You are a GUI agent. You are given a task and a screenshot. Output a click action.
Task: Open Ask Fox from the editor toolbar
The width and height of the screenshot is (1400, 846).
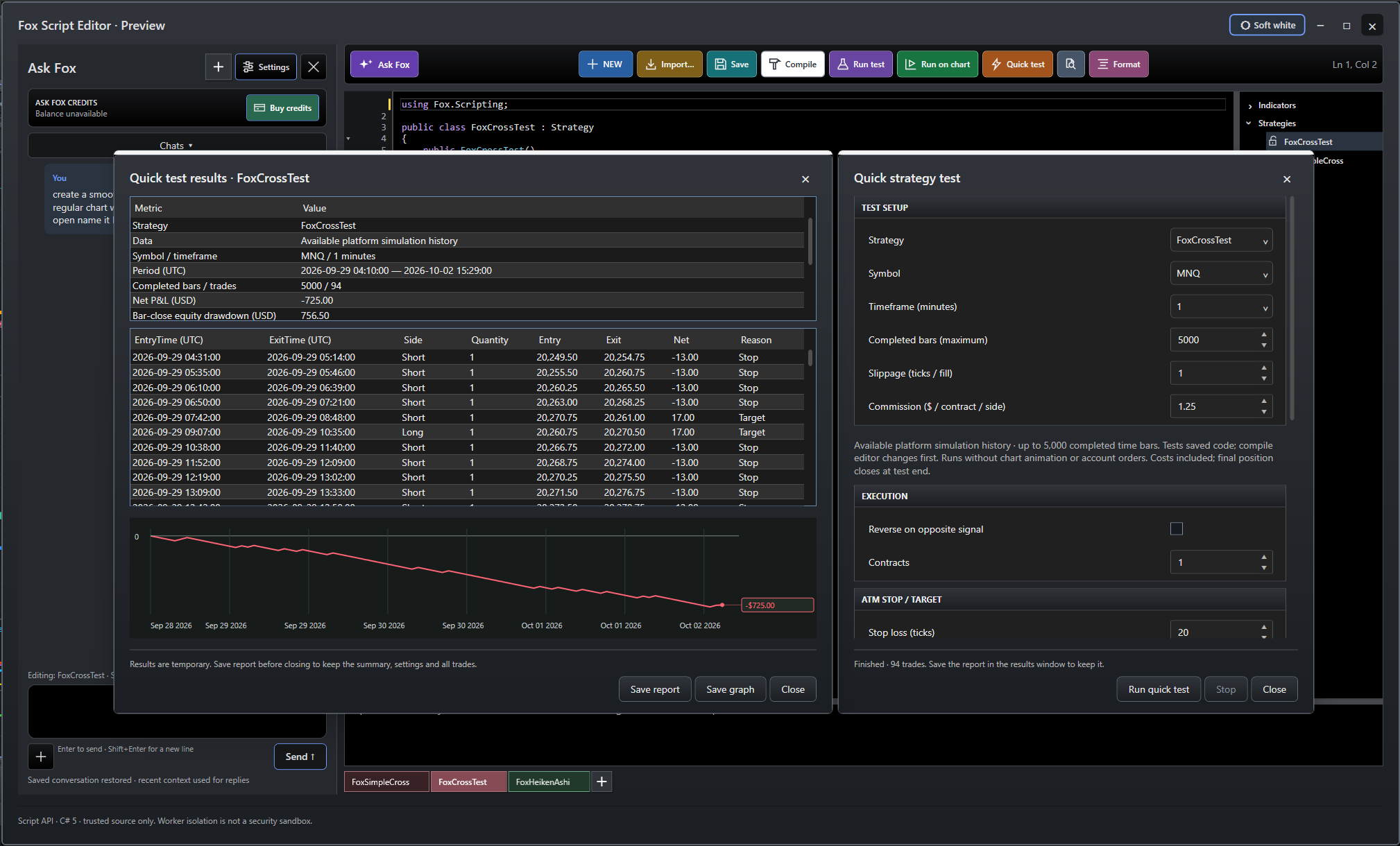pos(384,64)
